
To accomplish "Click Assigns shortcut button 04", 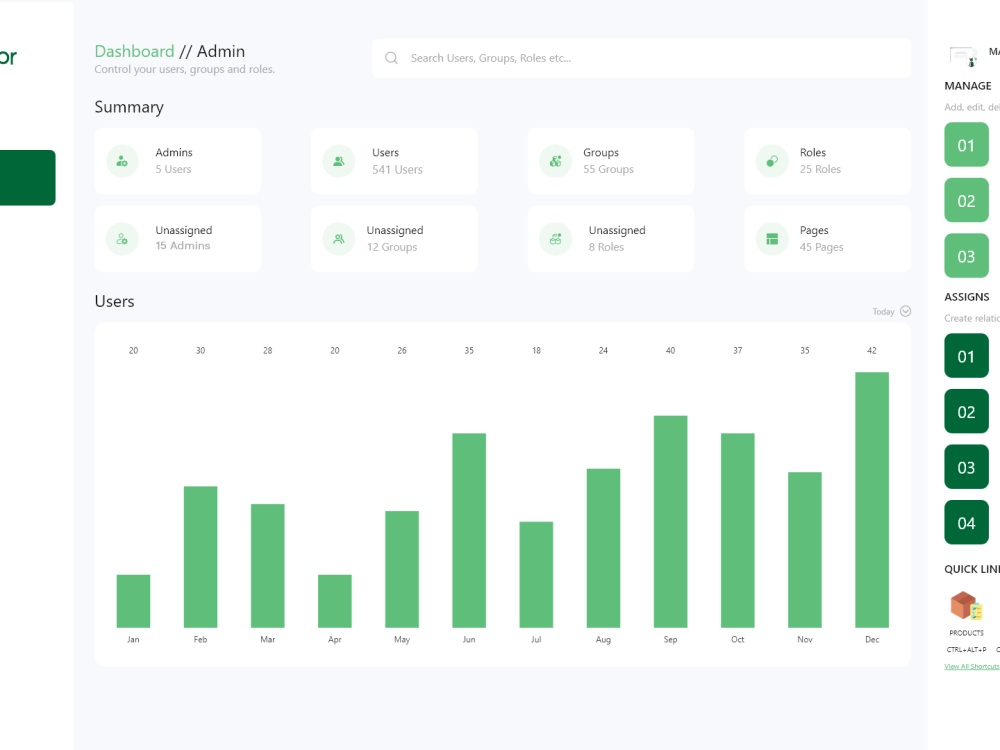I will pos(966,522).
